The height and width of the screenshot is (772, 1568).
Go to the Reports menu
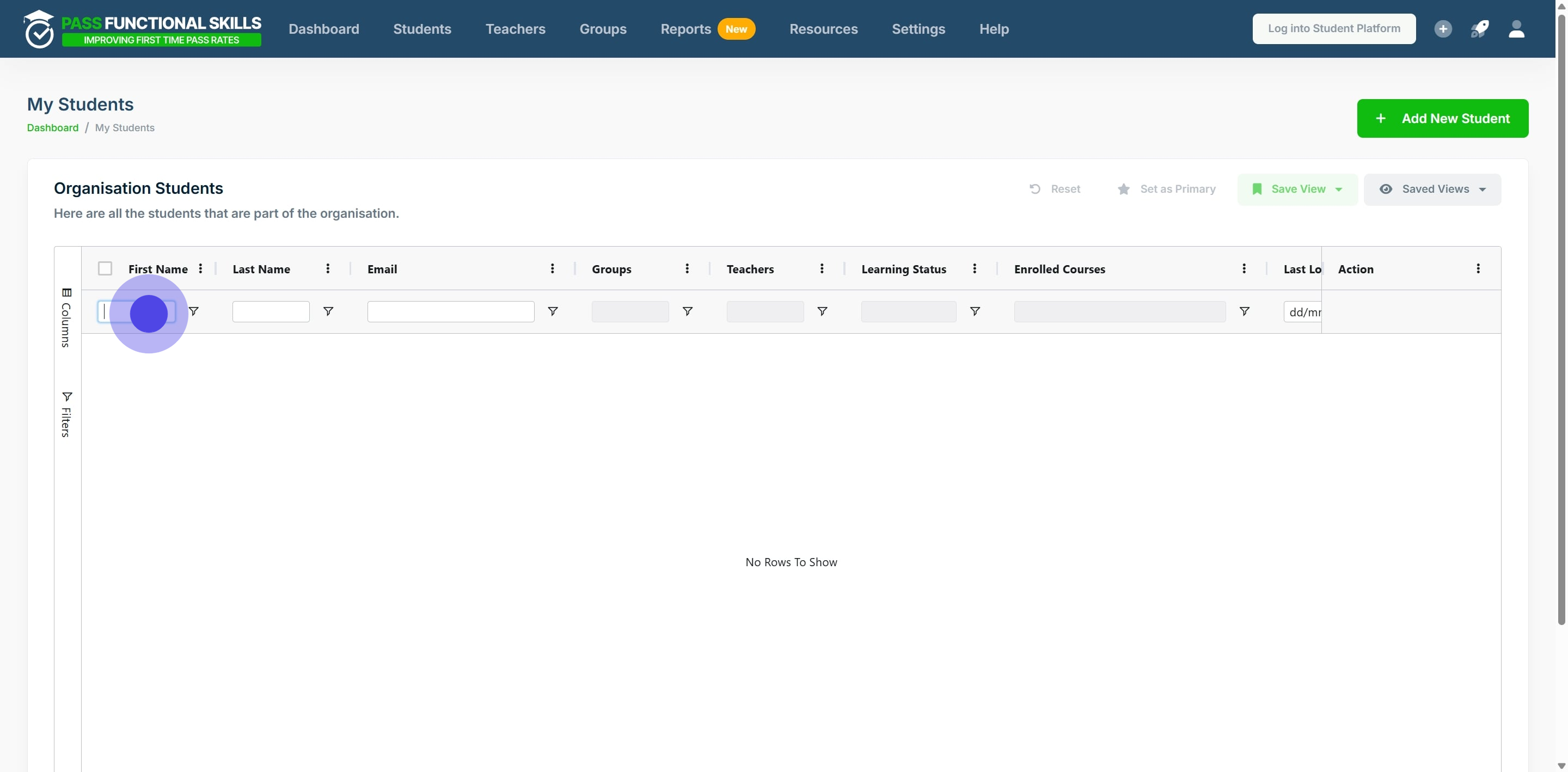coord(685,29)
